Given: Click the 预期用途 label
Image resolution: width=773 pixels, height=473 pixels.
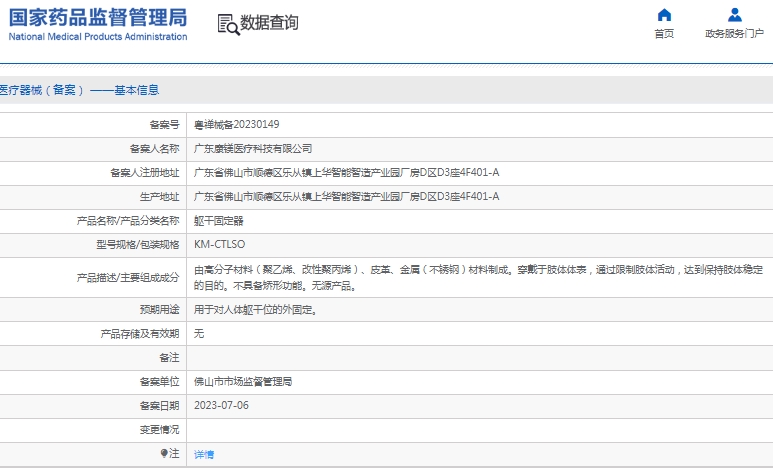Looking at the screenshot, I should point(160,310).
